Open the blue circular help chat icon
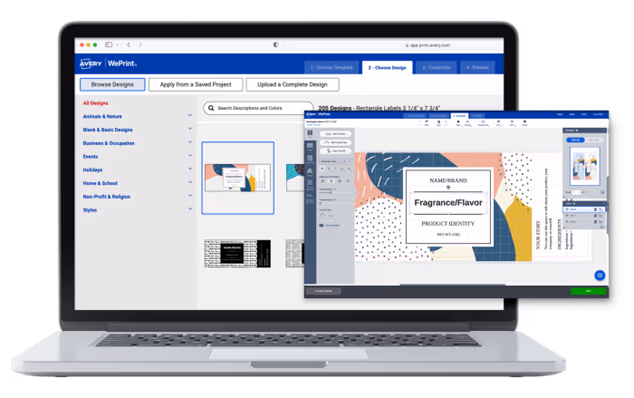 coord(600,275)
